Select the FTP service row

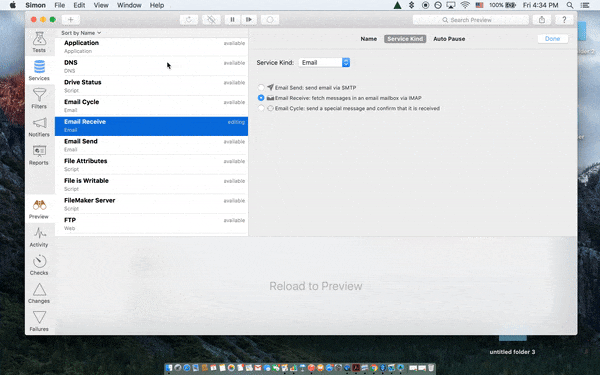click(x=152, y=224)
